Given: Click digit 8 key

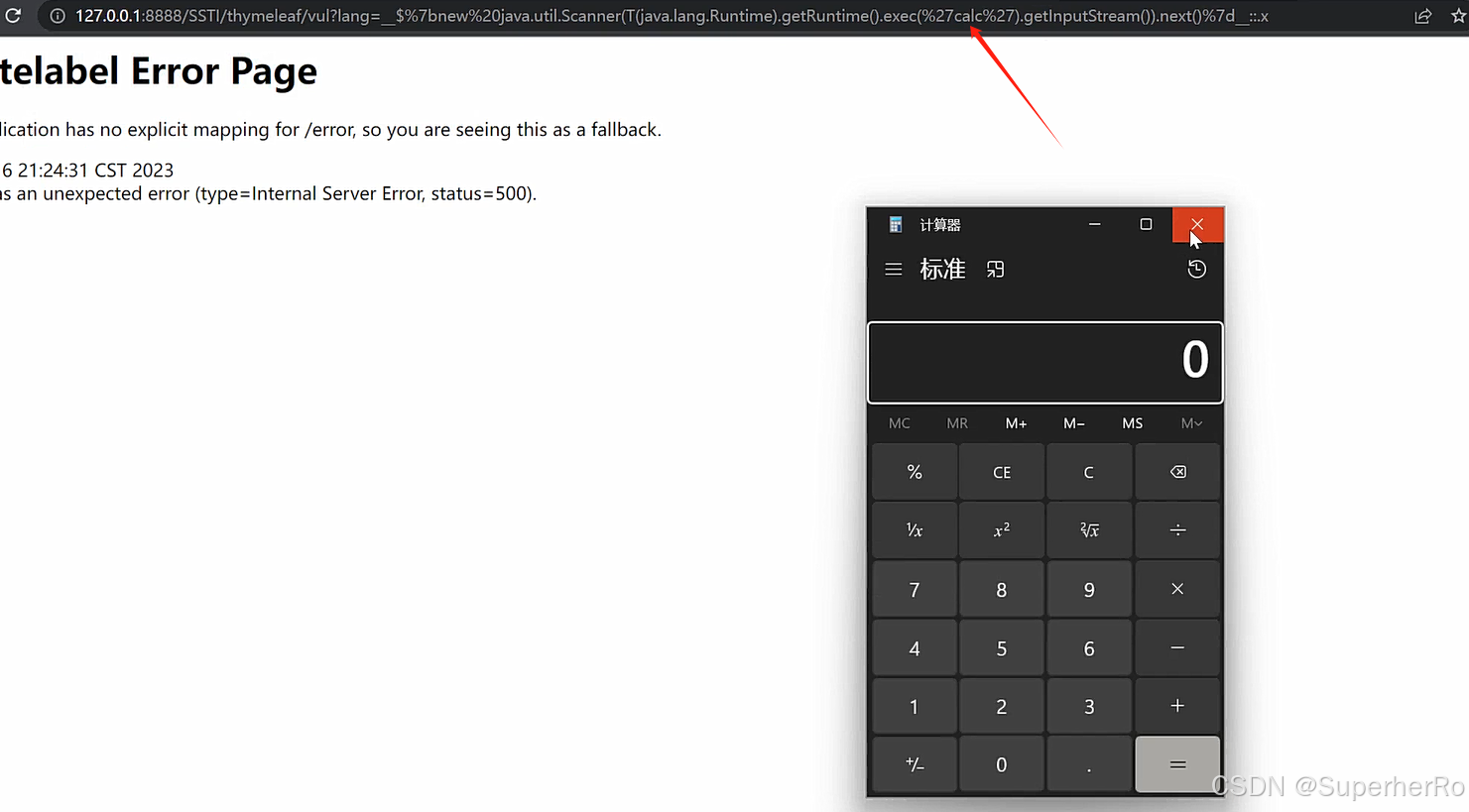Looking at the screenshot, I should tap(1002, 589).
